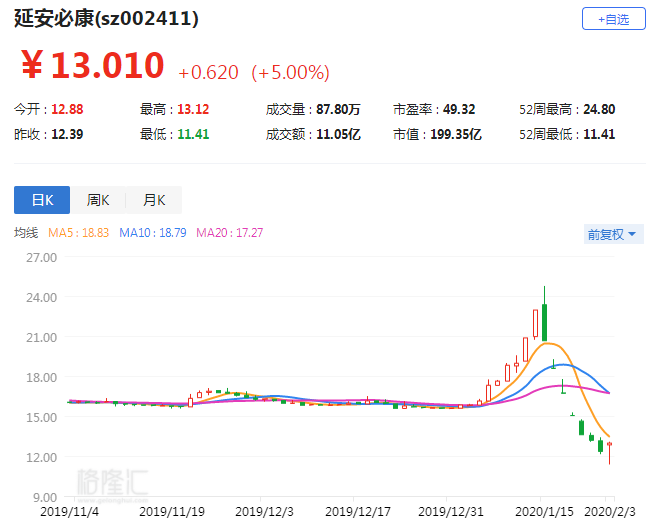
Task: Add stock via +自选 button
Action: tap(613, 19)
